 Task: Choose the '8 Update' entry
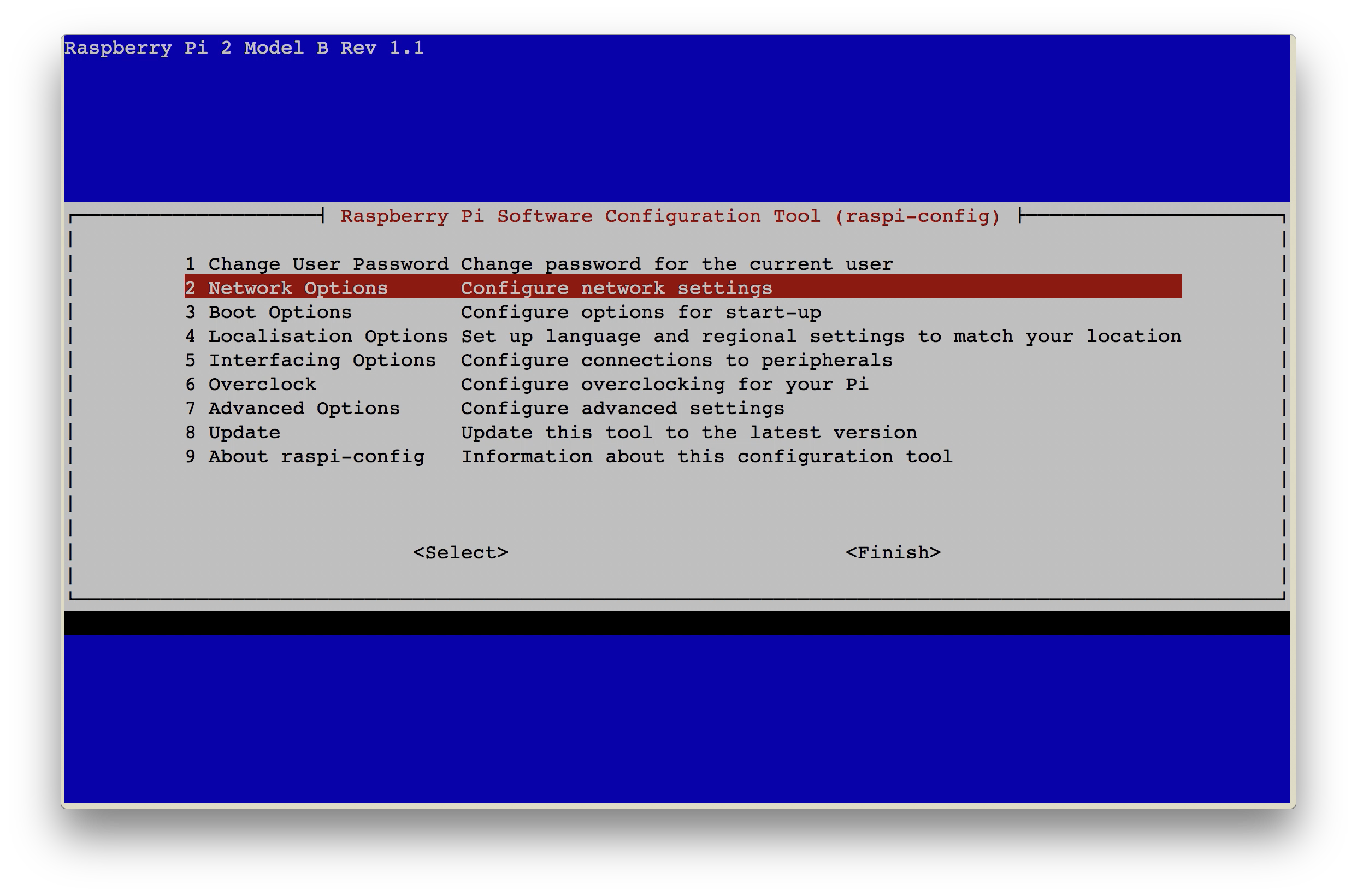click(683, 433)
